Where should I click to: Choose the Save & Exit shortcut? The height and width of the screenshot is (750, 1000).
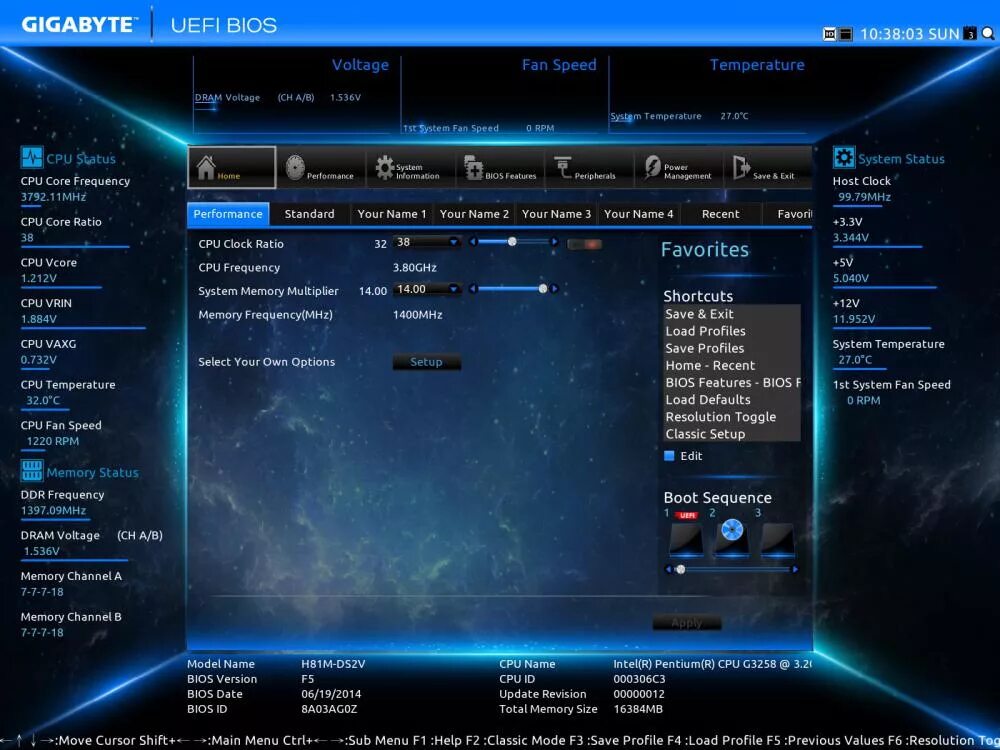(732, 314)
